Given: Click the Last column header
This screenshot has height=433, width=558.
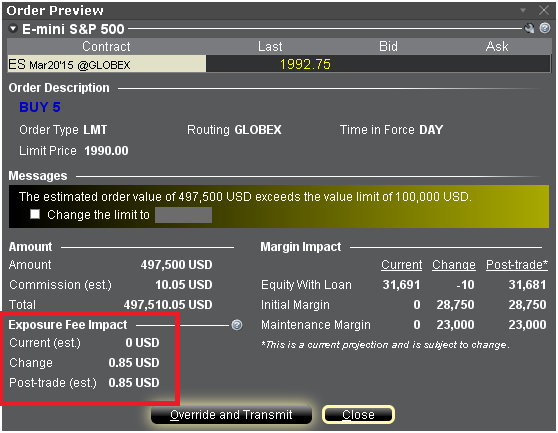Looking at the screenshot, I should coord(270,47).
